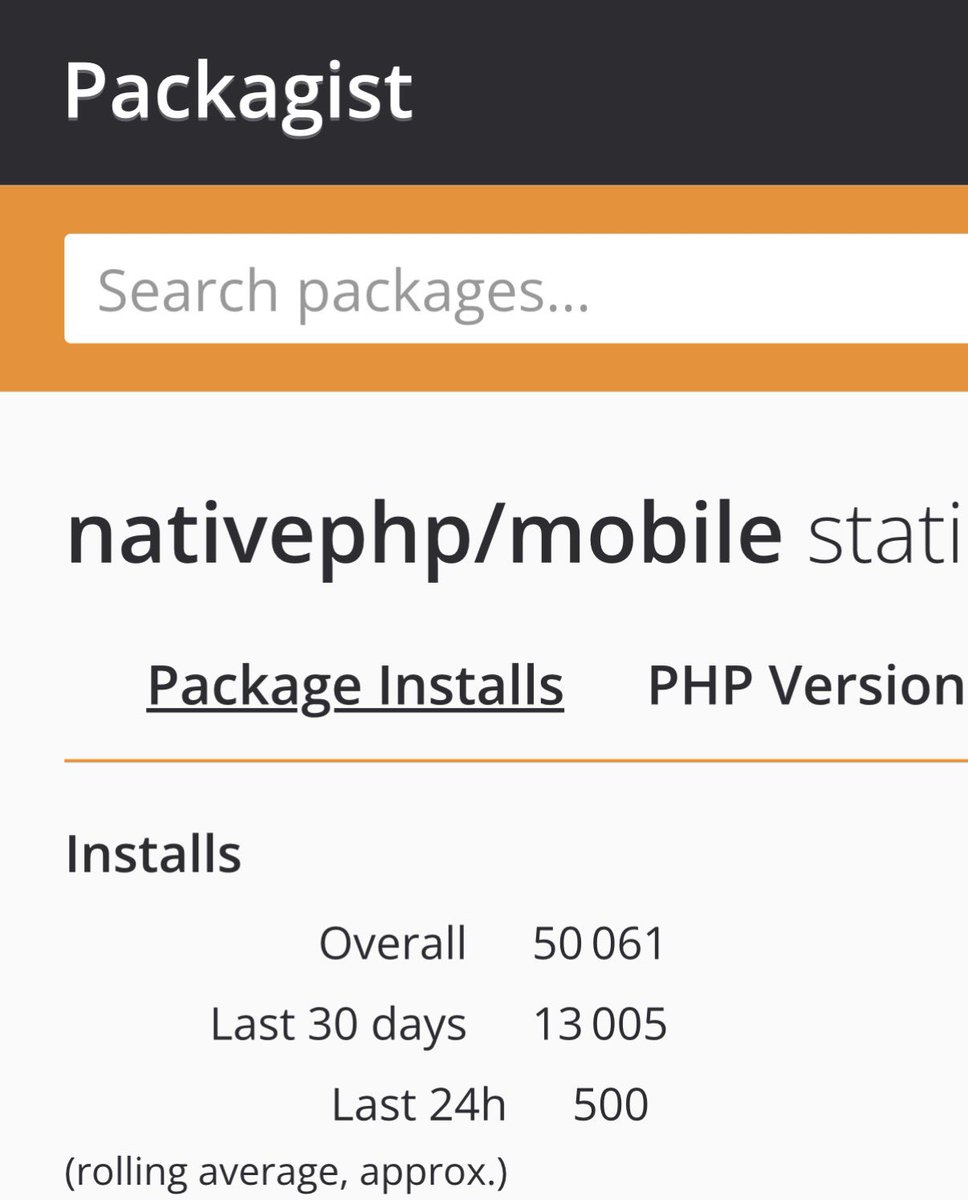Select the Package Installs tab
The image size is (968, 1200).
click(355, 686)
